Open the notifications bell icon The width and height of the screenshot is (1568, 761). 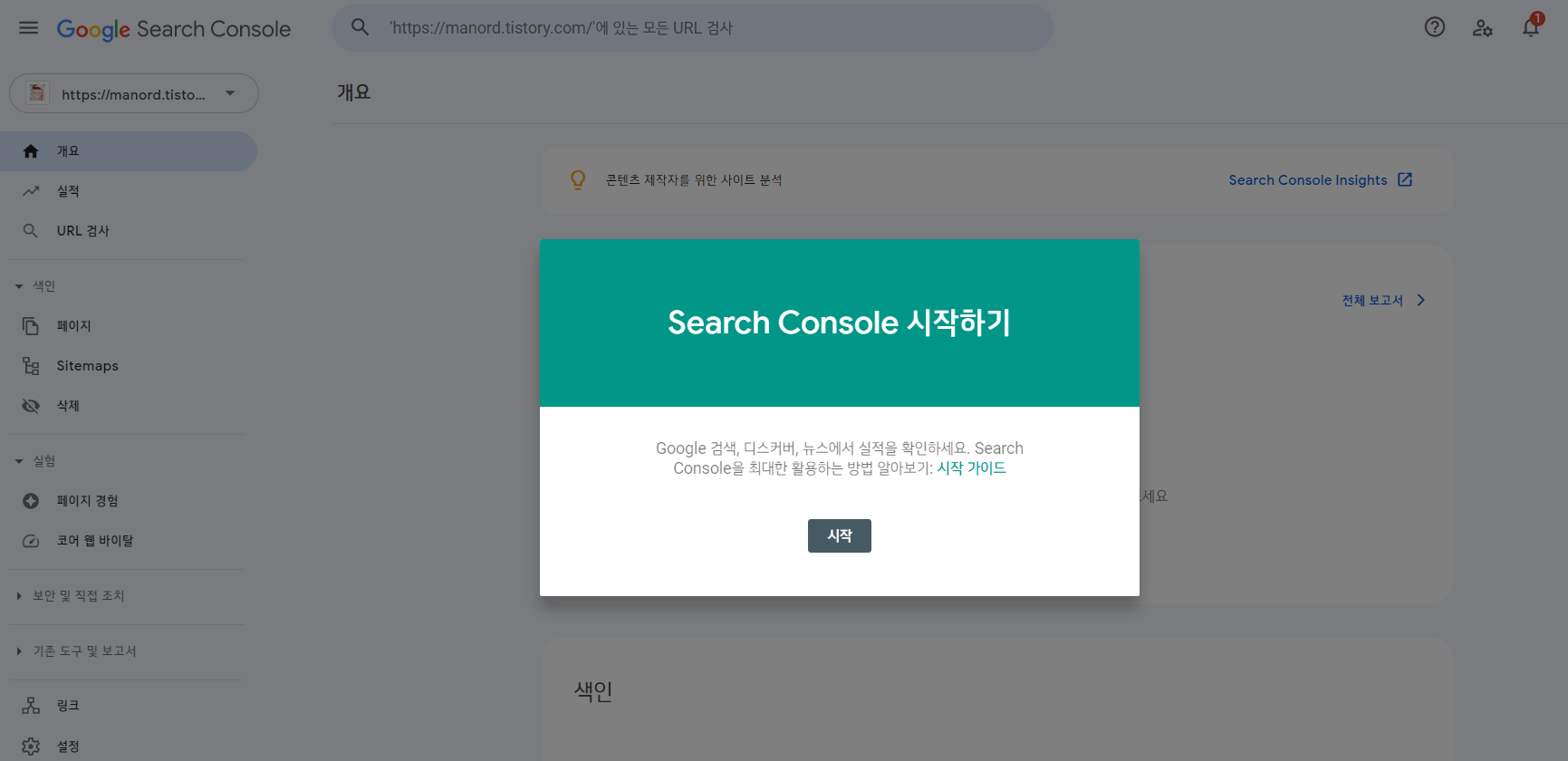[1531, 27]
